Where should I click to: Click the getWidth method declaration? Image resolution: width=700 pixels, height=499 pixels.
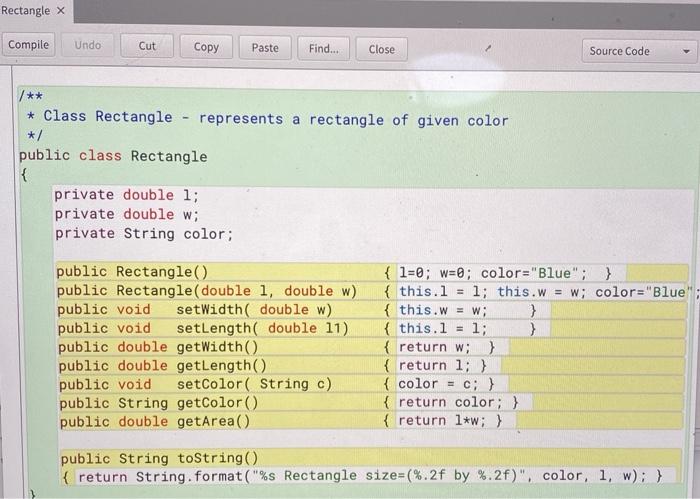tap(158, 347)
